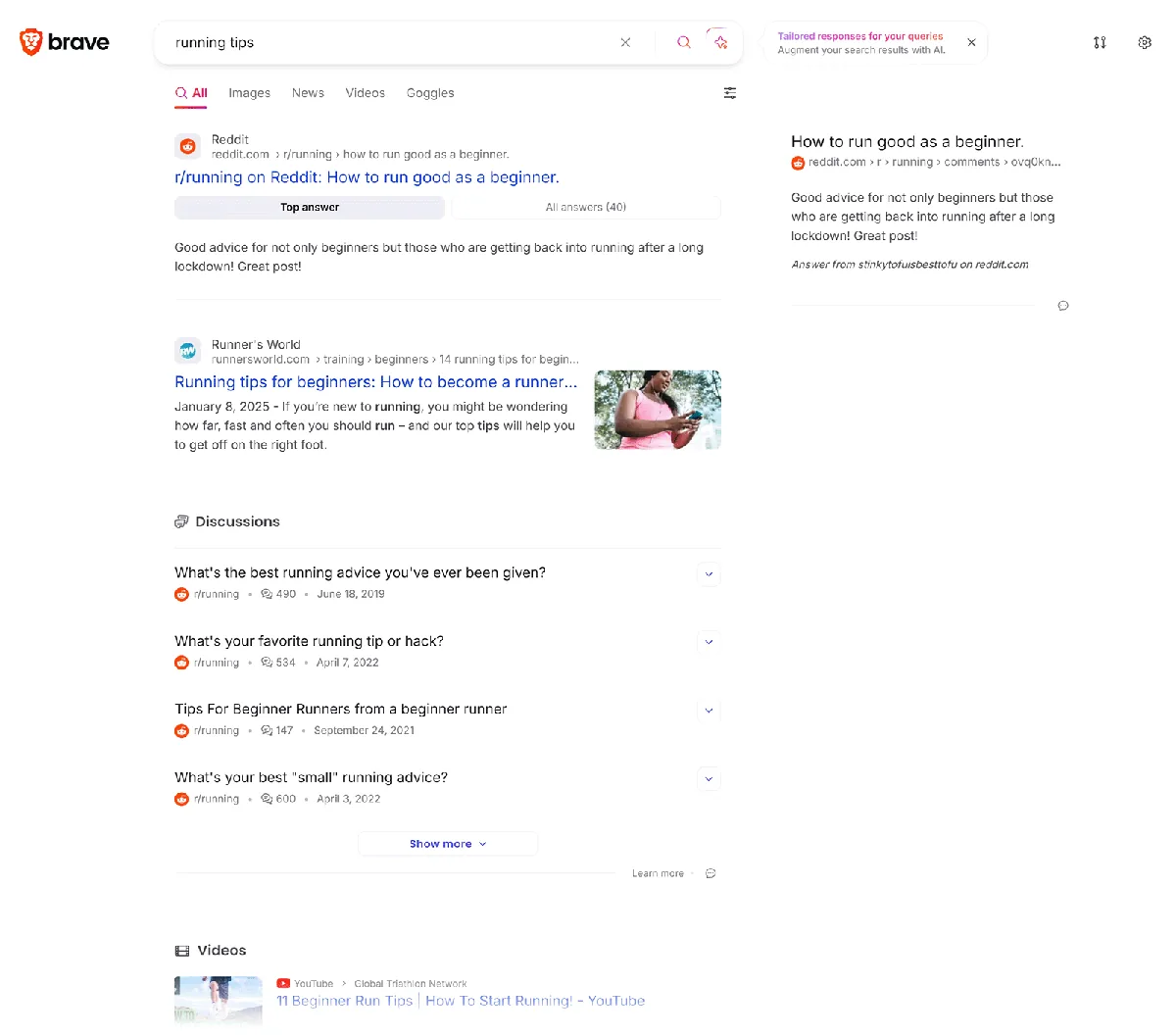Viewport: 1176px width, 1036px height.
Task: Select the All tab
Action: coord(191,93)
